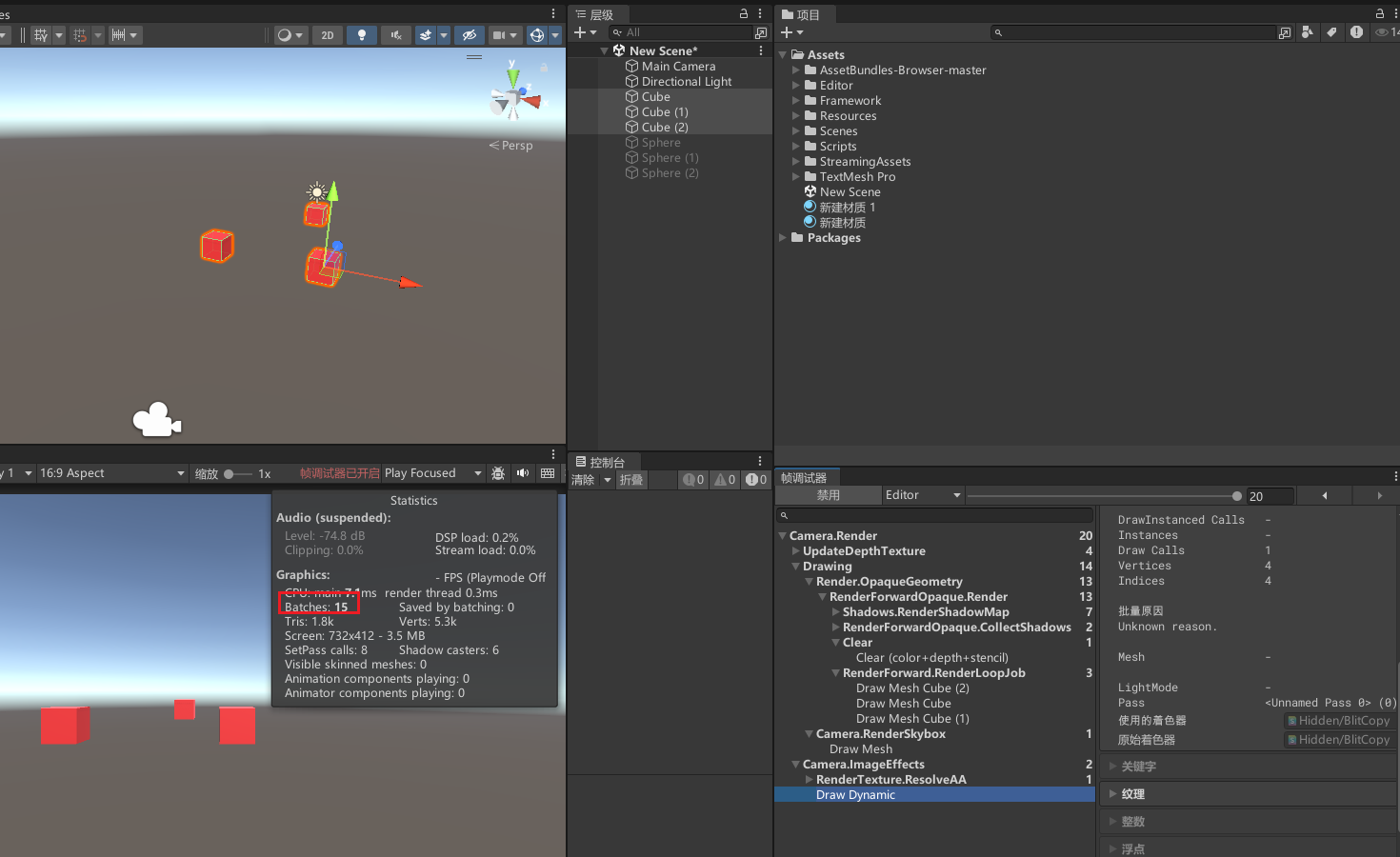Click search by label tag icon
Viewport: 1400px width, 857px height.
(x=1331, y=32)
